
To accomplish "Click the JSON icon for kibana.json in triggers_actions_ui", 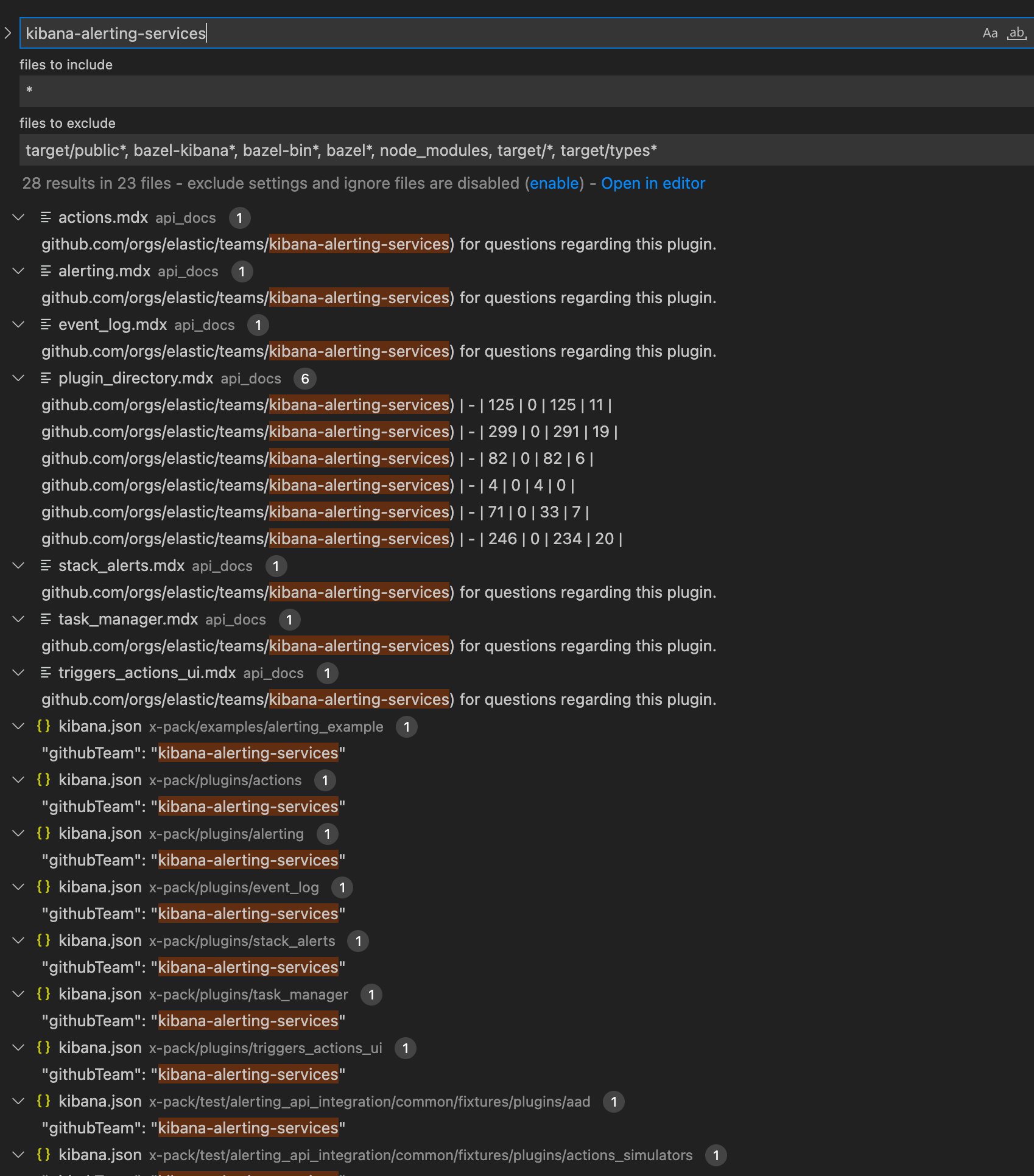I will coord(43,1048).
